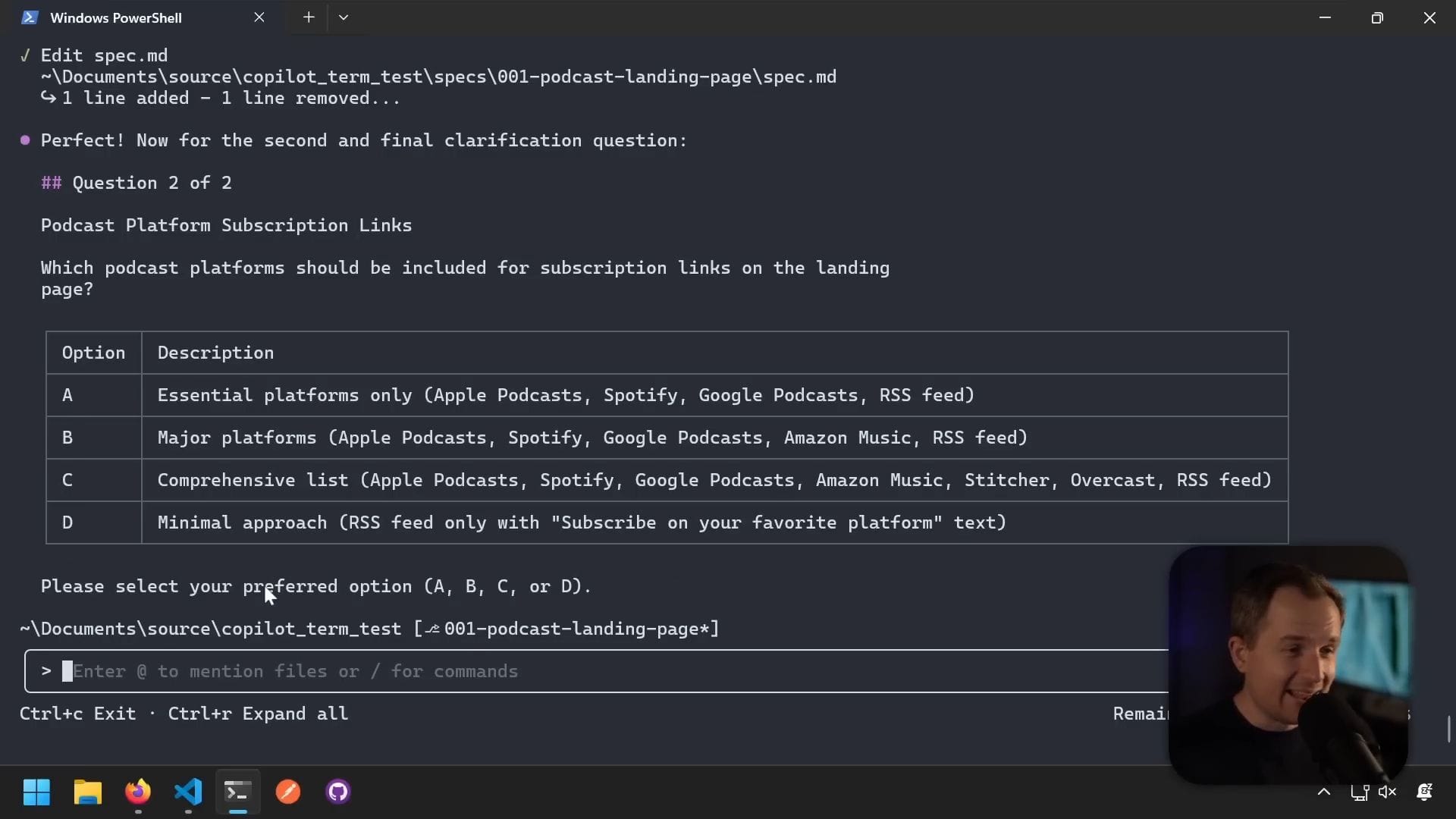Close the Windows PowerShell tab
Screen dimensions: 1456x819
[259, 17]
